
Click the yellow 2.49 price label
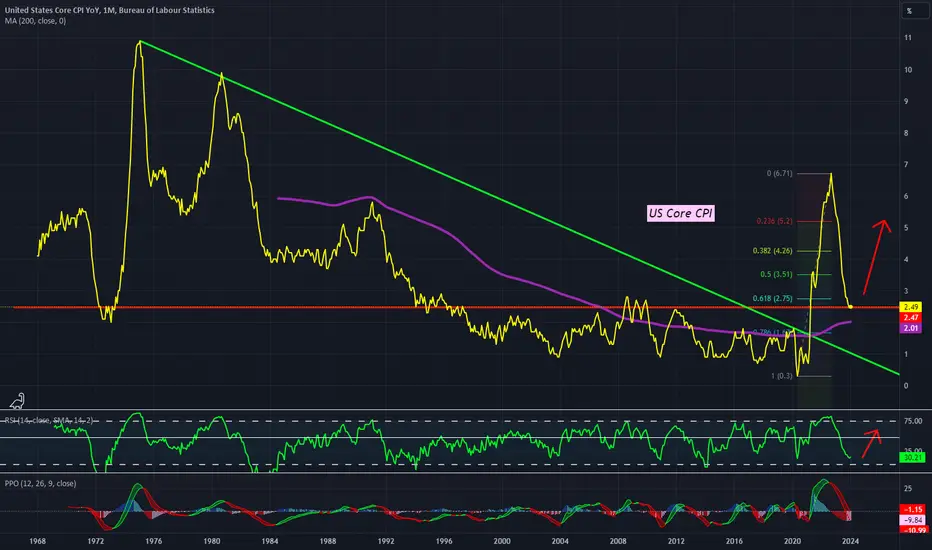911,307
